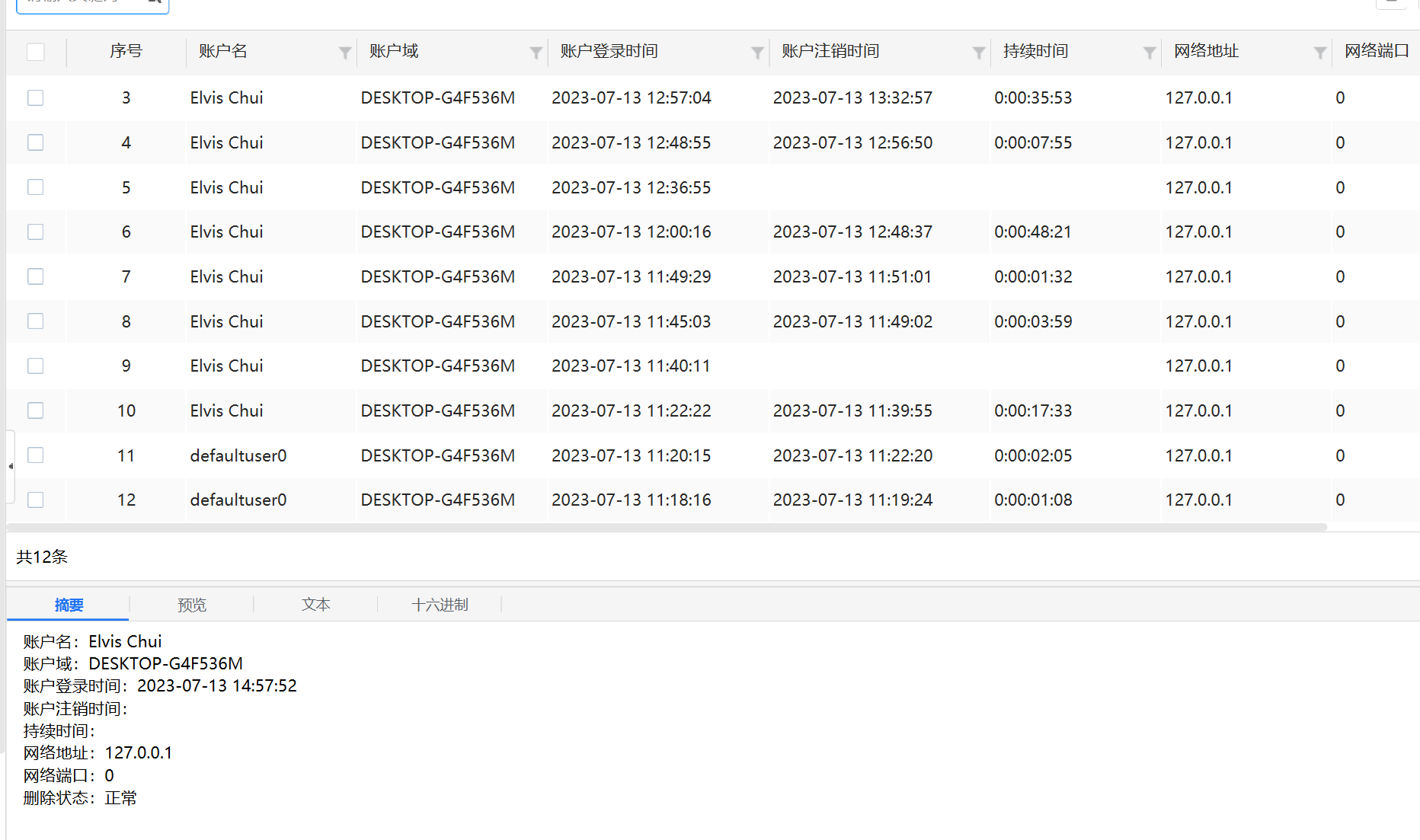This screenshot has width=1420, height=840.
Task: Switch to the 十六进制 tab
Action: (440, 605)
